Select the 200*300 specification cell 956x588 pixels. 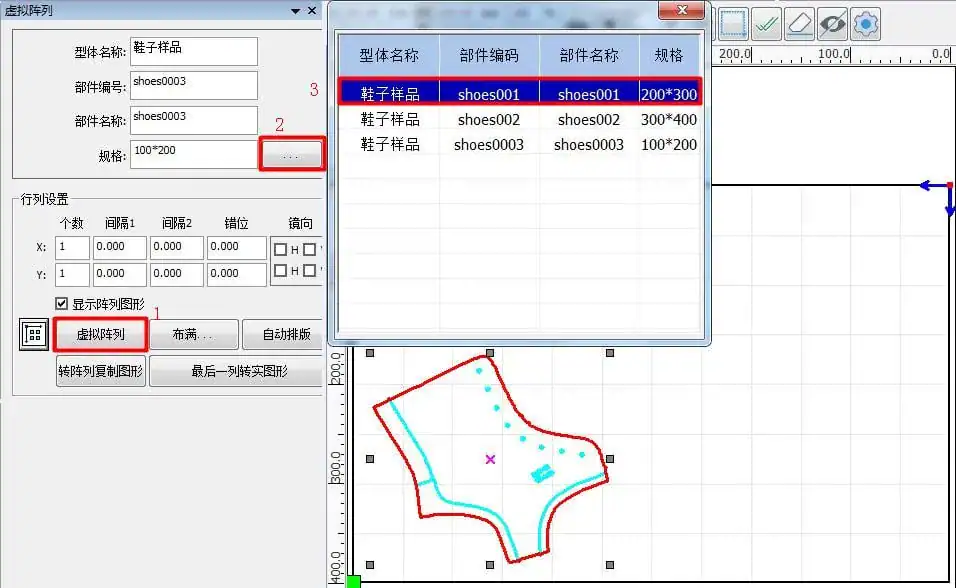[x=669, y=94]
